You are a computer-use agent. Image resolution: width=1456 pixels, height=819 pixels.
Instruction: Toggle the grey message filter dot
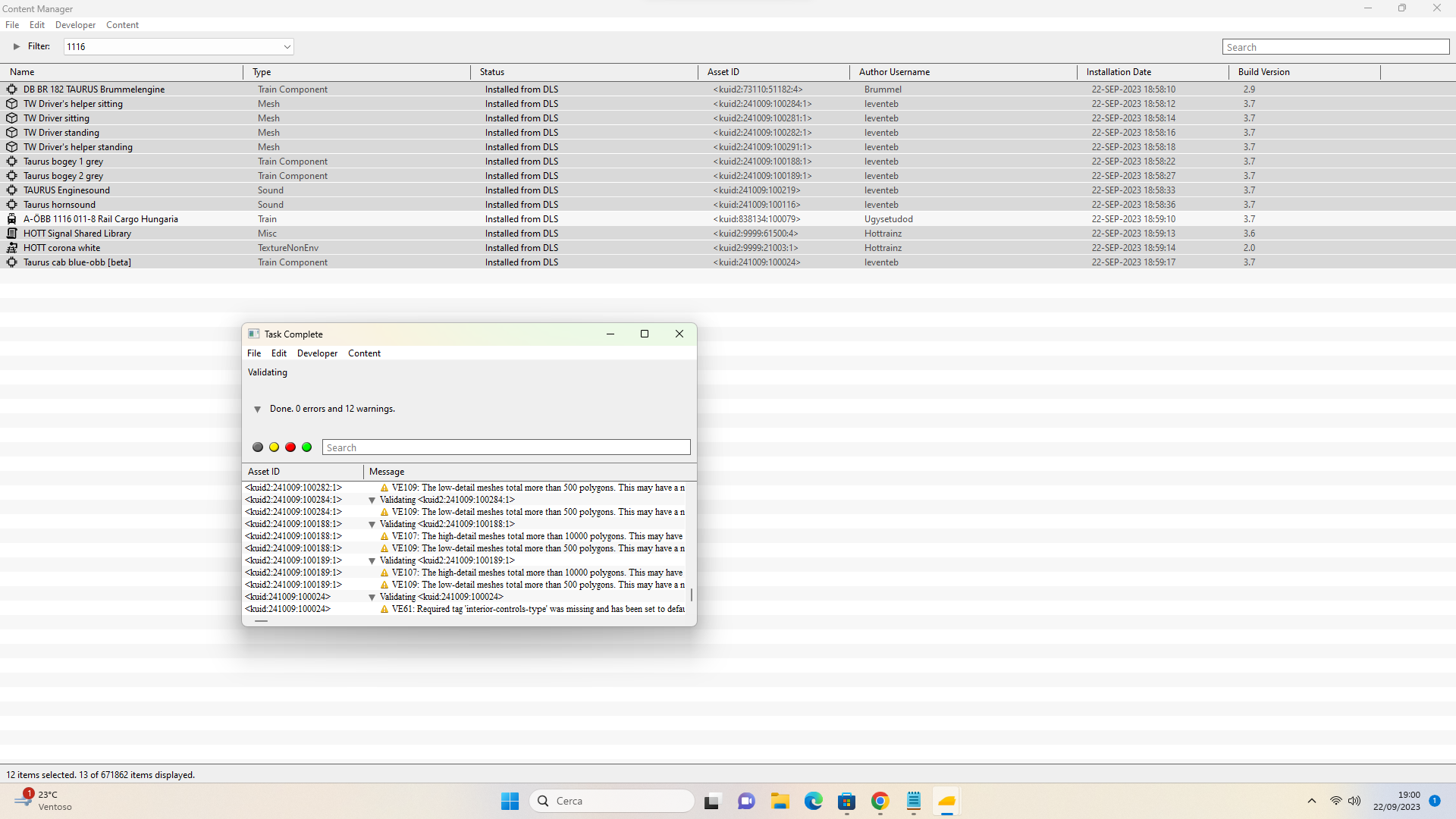258,447
